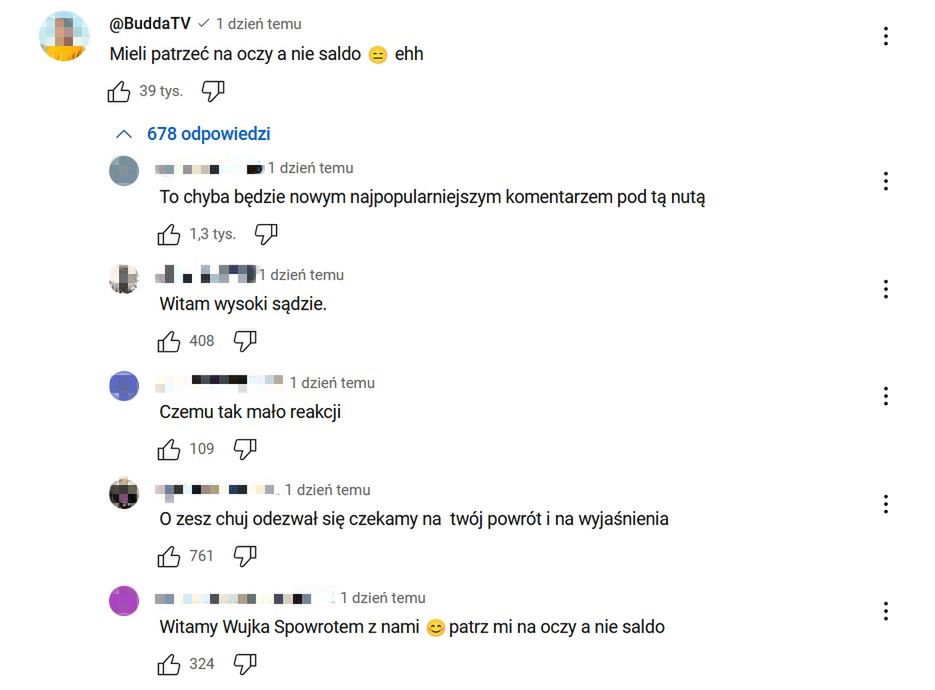The width and height of the screenshot is (935, 690).
Task: Open three-dot menu on 'Witam wysoki sądzie' reply
Action: click(x=886, y=289)
